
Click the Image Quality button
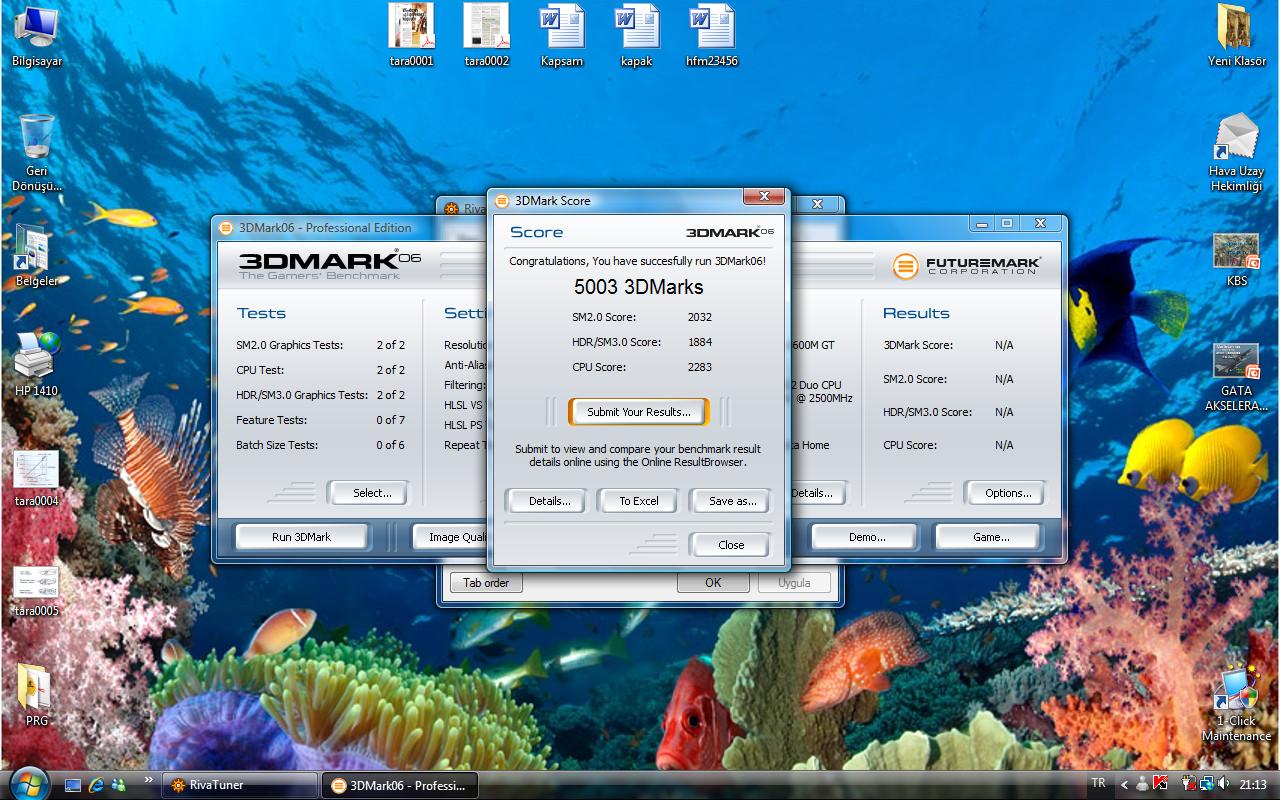[452, 537]
